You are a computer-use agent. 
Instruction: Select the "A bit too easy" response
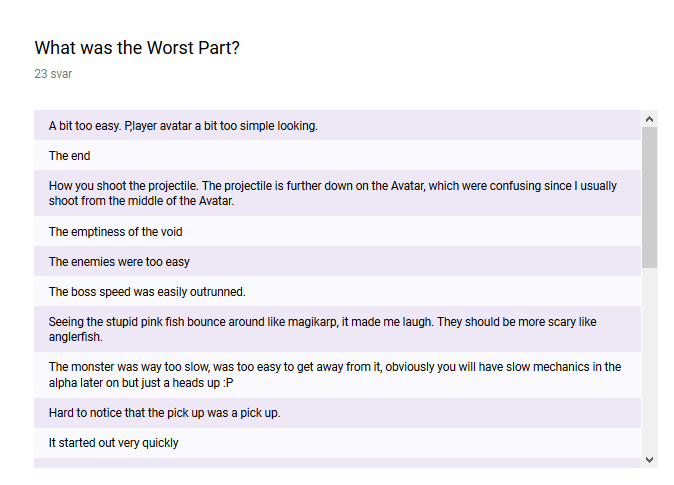[x=183, y=126]
